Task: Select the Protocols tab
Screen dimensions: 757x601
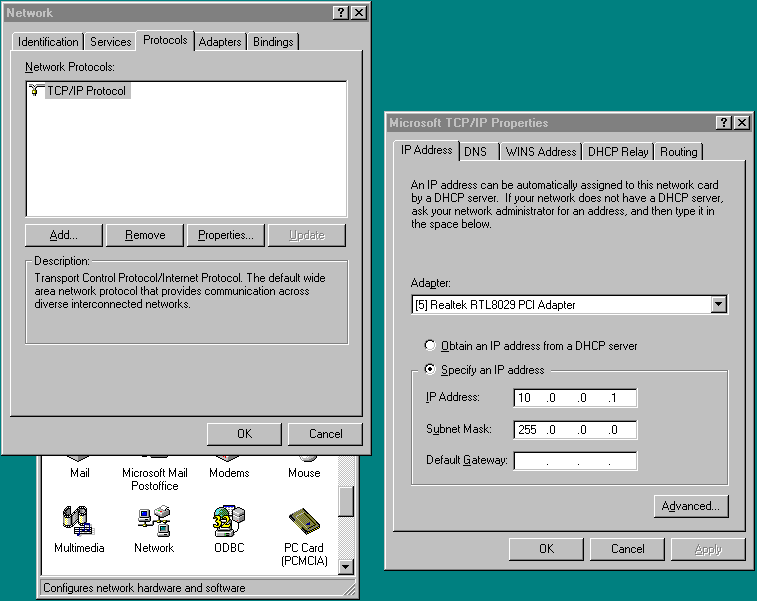Action: (x=165, y=40)
